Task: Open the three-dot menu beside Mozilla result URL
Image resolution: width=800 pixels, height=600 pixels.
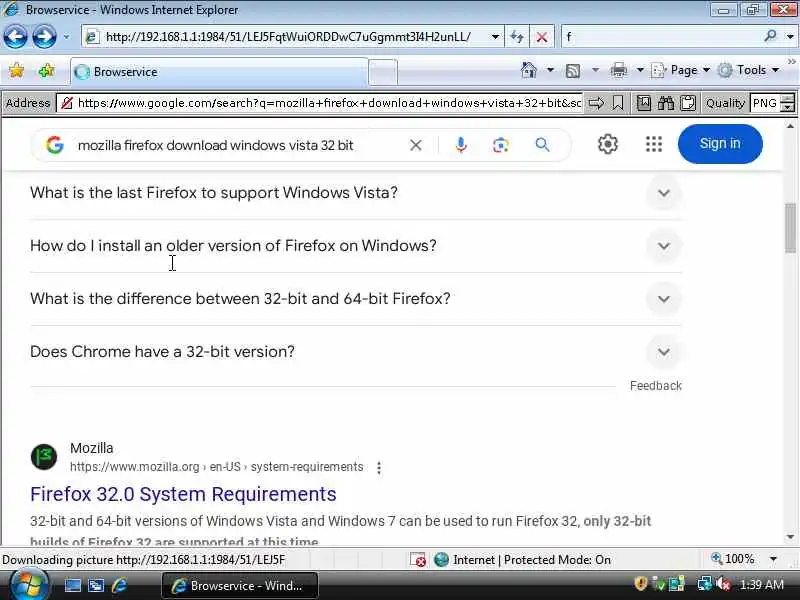Action: point(379,467)
